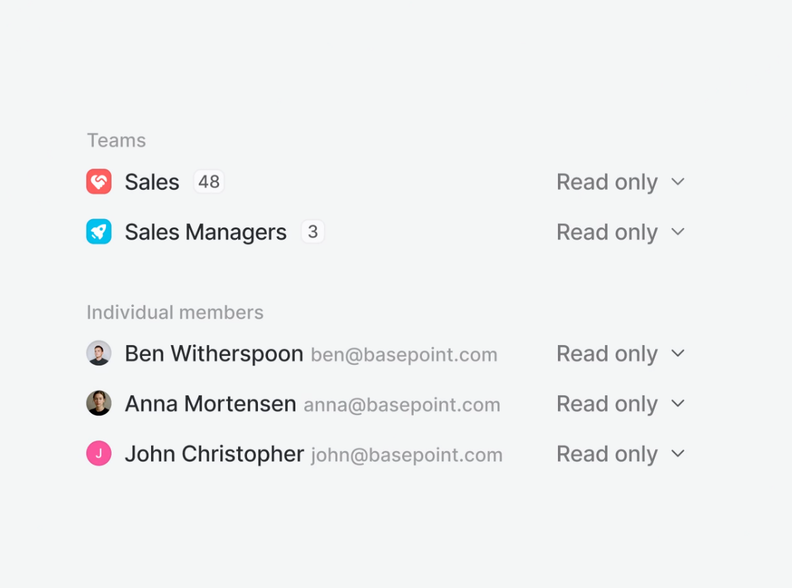Click John Christopher's pink initial avatar
792x588 pixels.
[x=99, y=454]
